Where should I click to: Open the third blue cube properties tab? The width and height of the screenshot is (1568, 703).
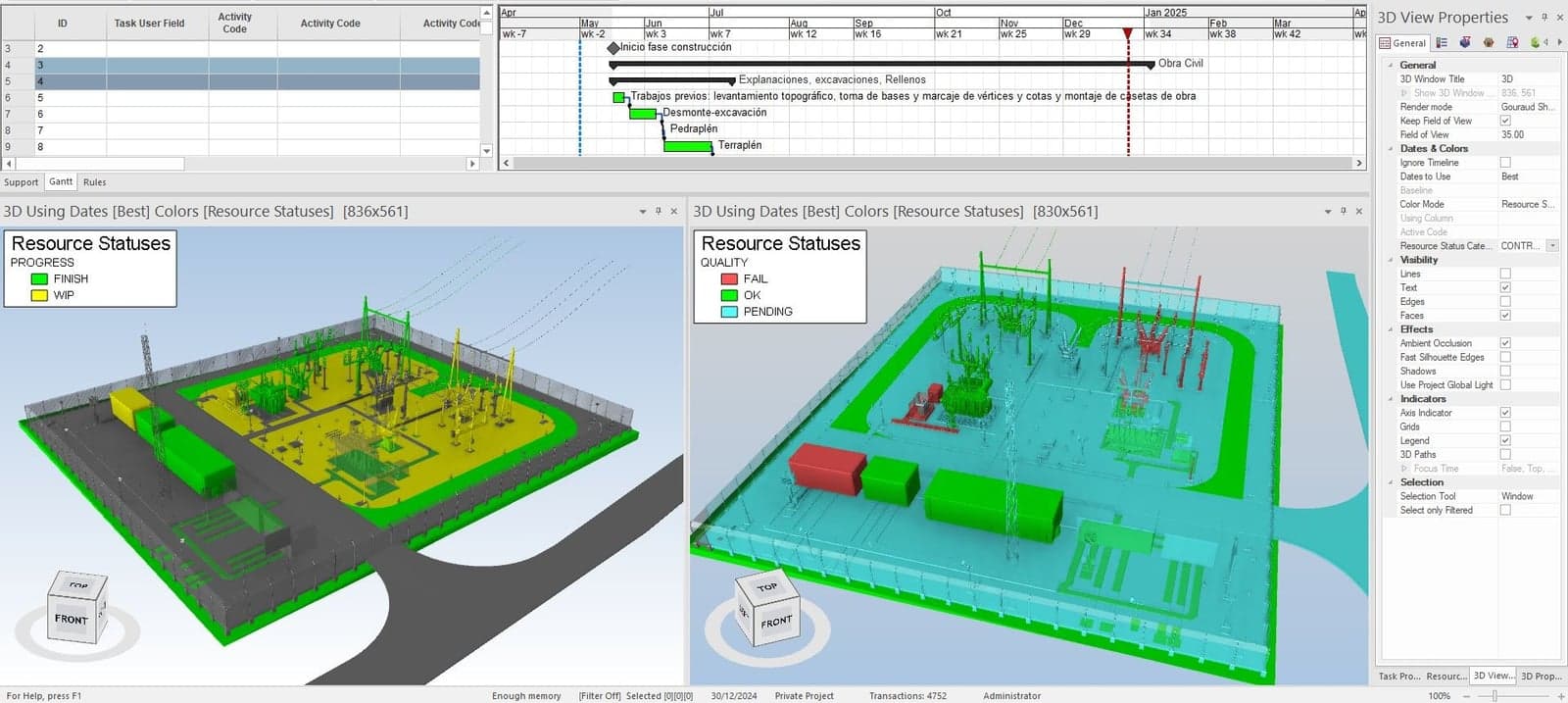pos(1465,43)
